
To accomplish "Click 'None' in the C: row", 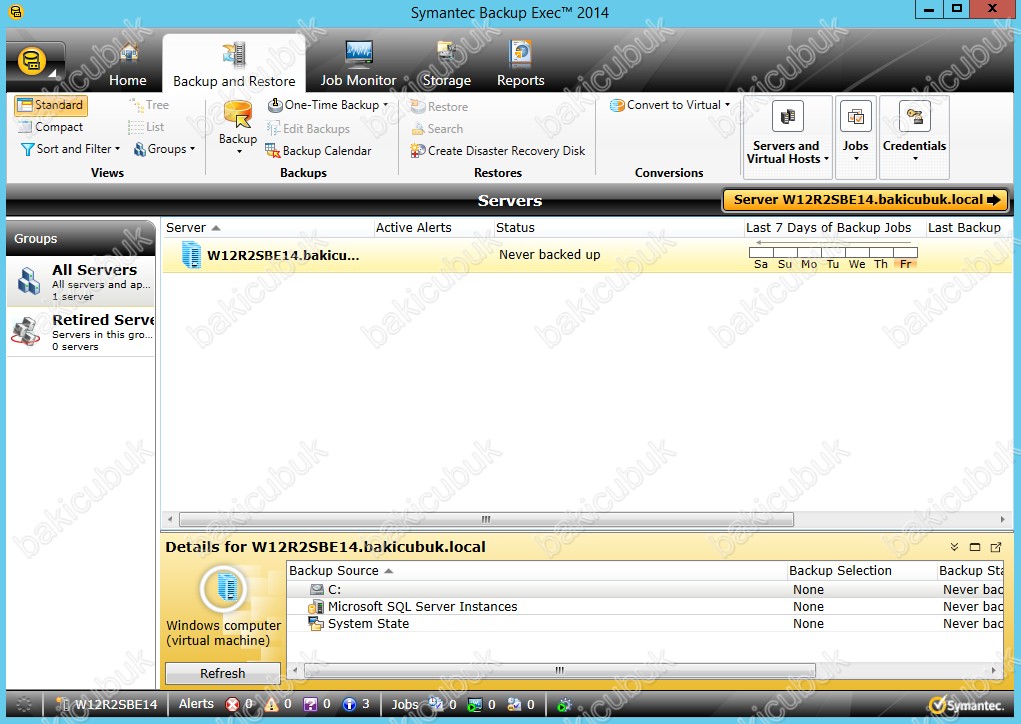I will pyautogui.click(x=808, y=590).
